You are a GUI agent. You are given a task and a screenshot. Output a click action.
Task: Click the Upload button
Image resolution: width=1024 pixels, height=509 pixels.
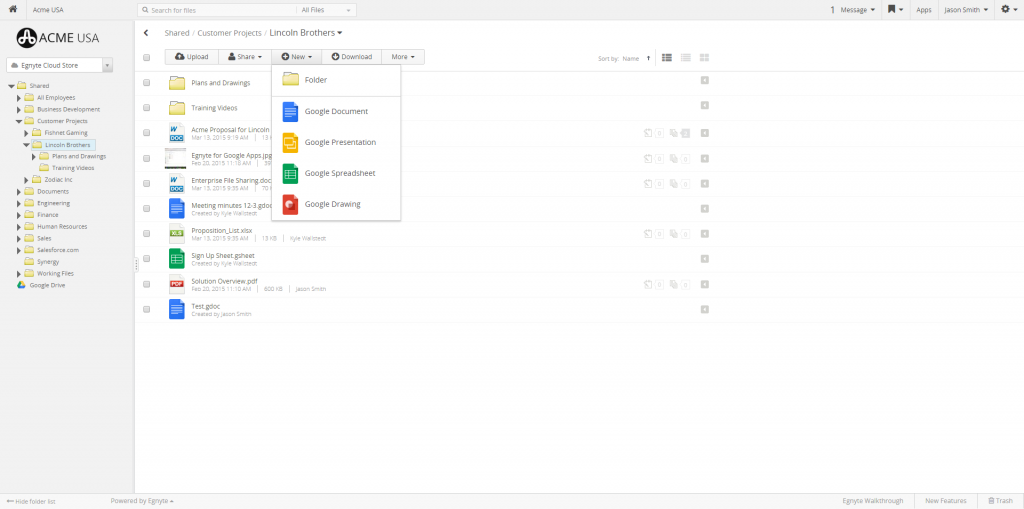pos(191,57)
